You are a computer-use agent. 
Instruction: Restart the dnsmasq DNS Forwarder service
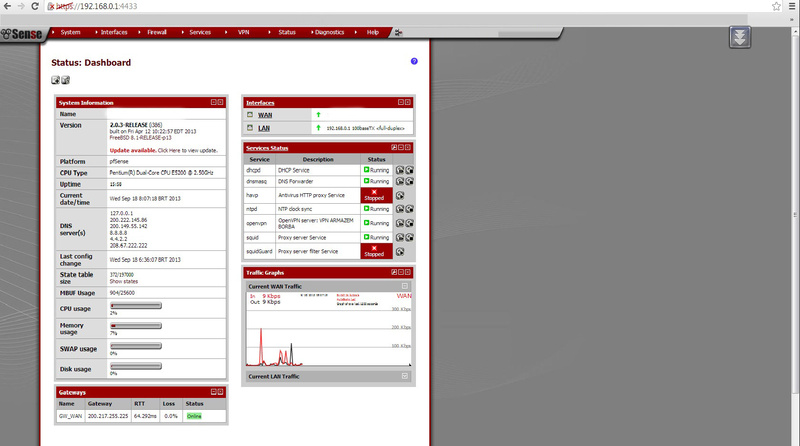(400, 181)
